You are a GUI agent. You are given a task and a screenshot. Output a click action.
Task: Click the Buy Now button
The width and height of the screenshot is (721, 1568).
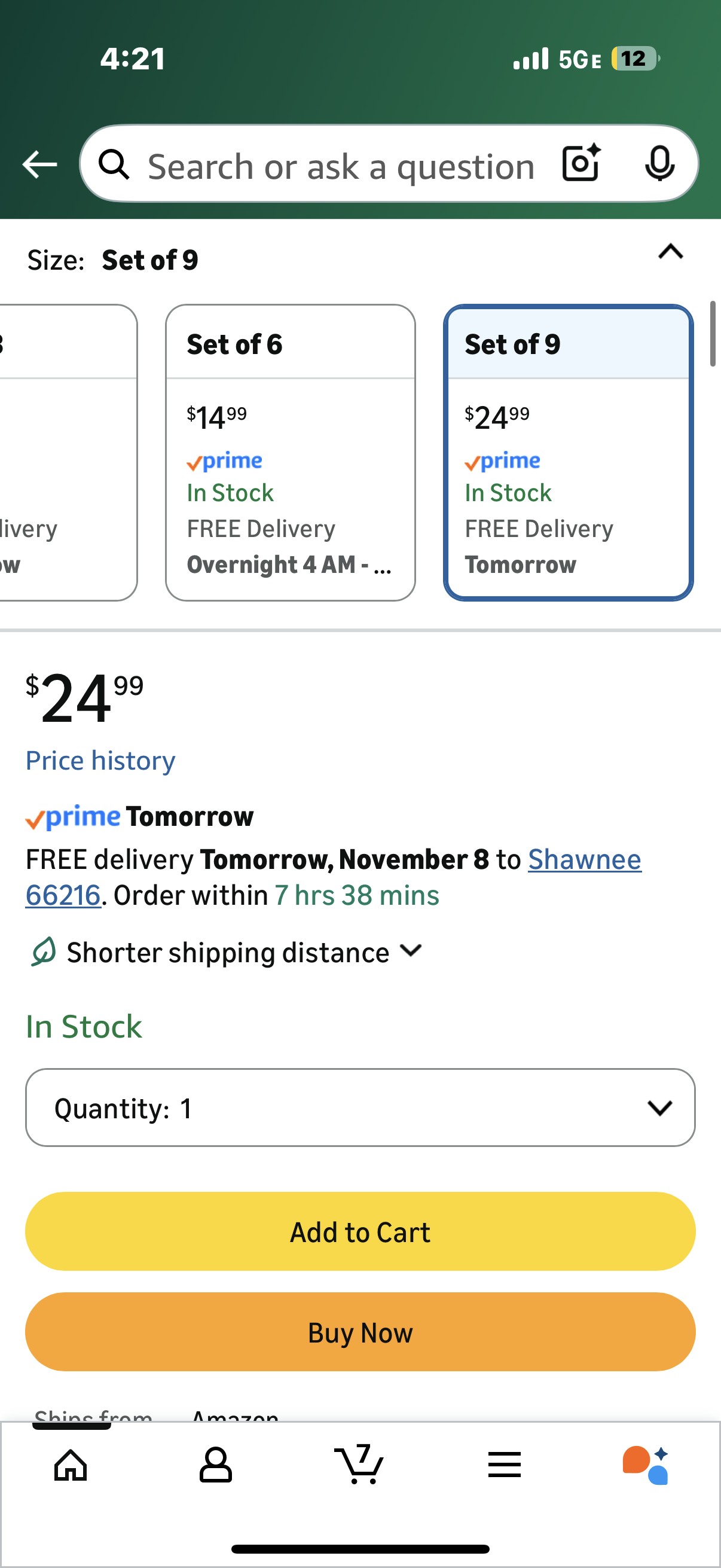(x=360, y=1332)
